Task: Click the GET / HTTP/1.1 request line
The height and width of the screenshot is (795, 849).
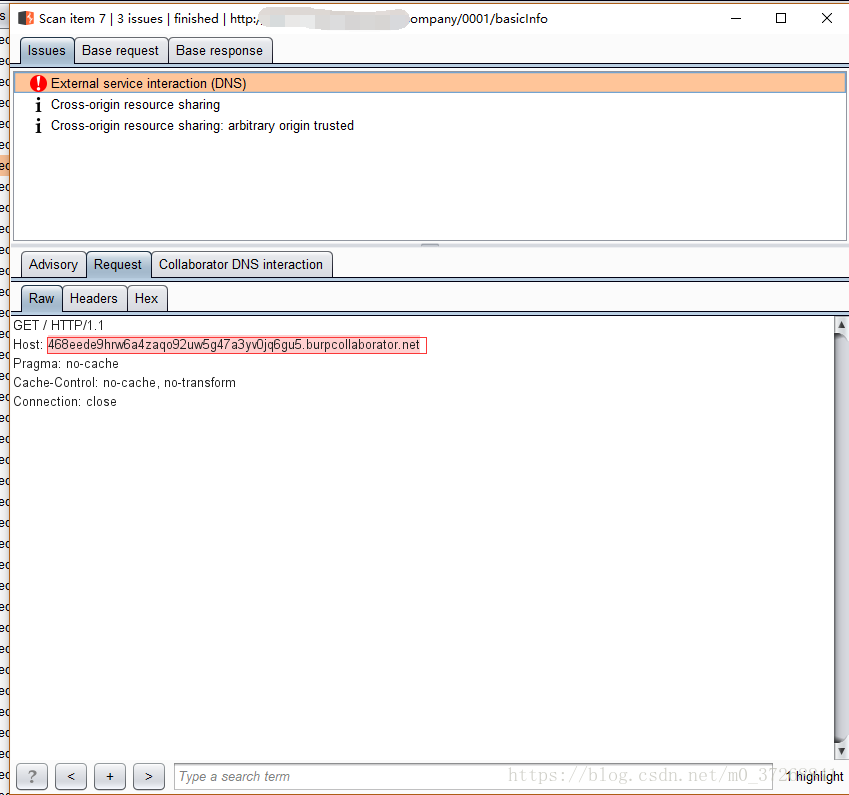Action: 58,325
